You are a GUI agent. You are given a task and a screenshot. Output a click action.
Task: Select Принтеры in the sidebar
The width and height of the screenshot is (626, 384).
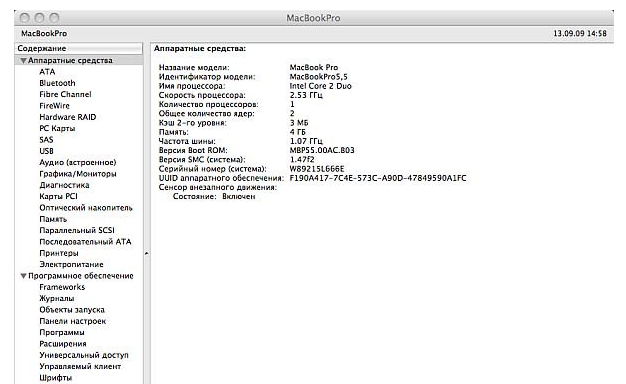(59, 253)
